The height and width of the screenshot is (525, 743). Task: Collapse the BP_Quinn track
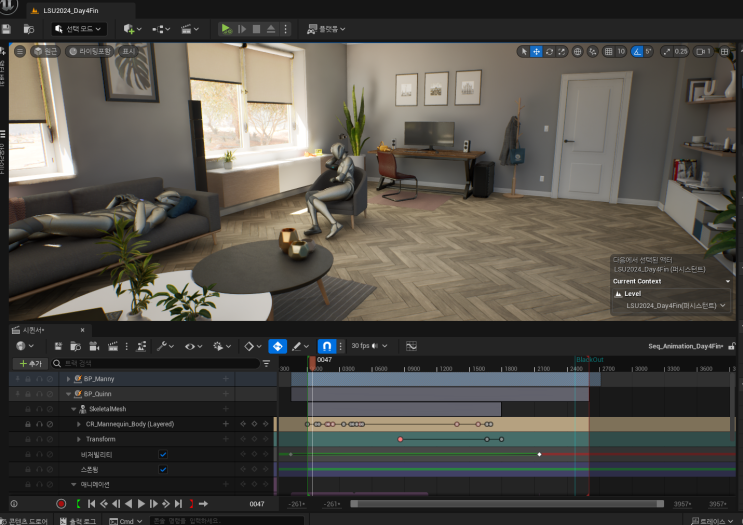[69, 394]
